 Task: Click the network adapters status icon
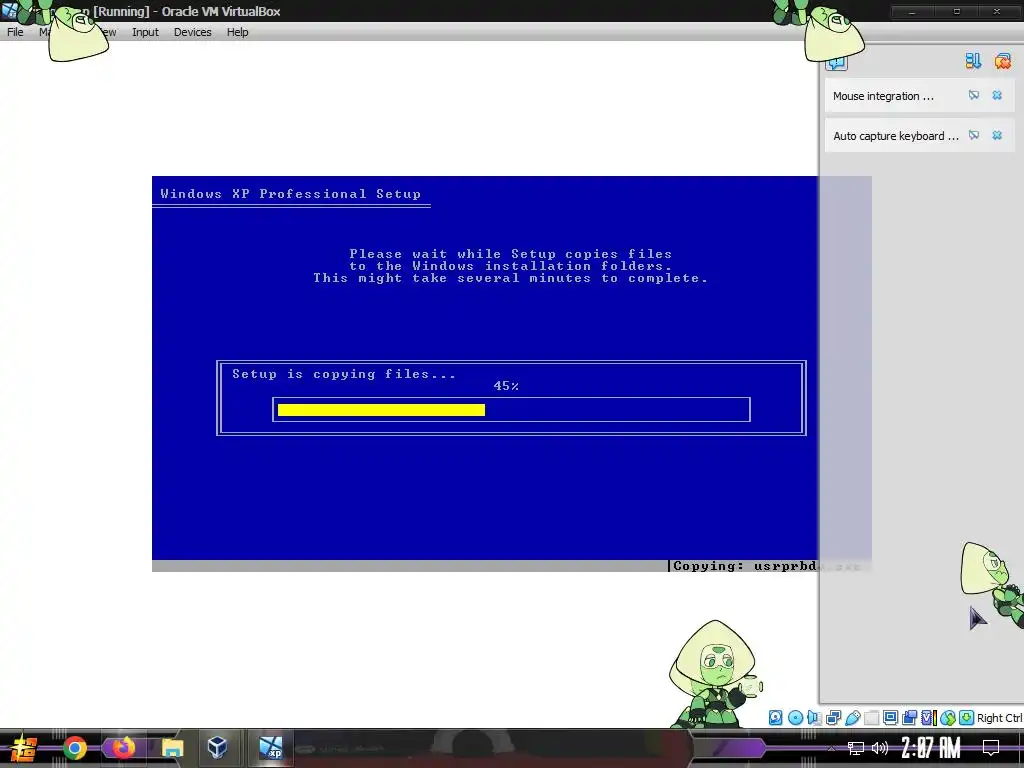[833, 718]
